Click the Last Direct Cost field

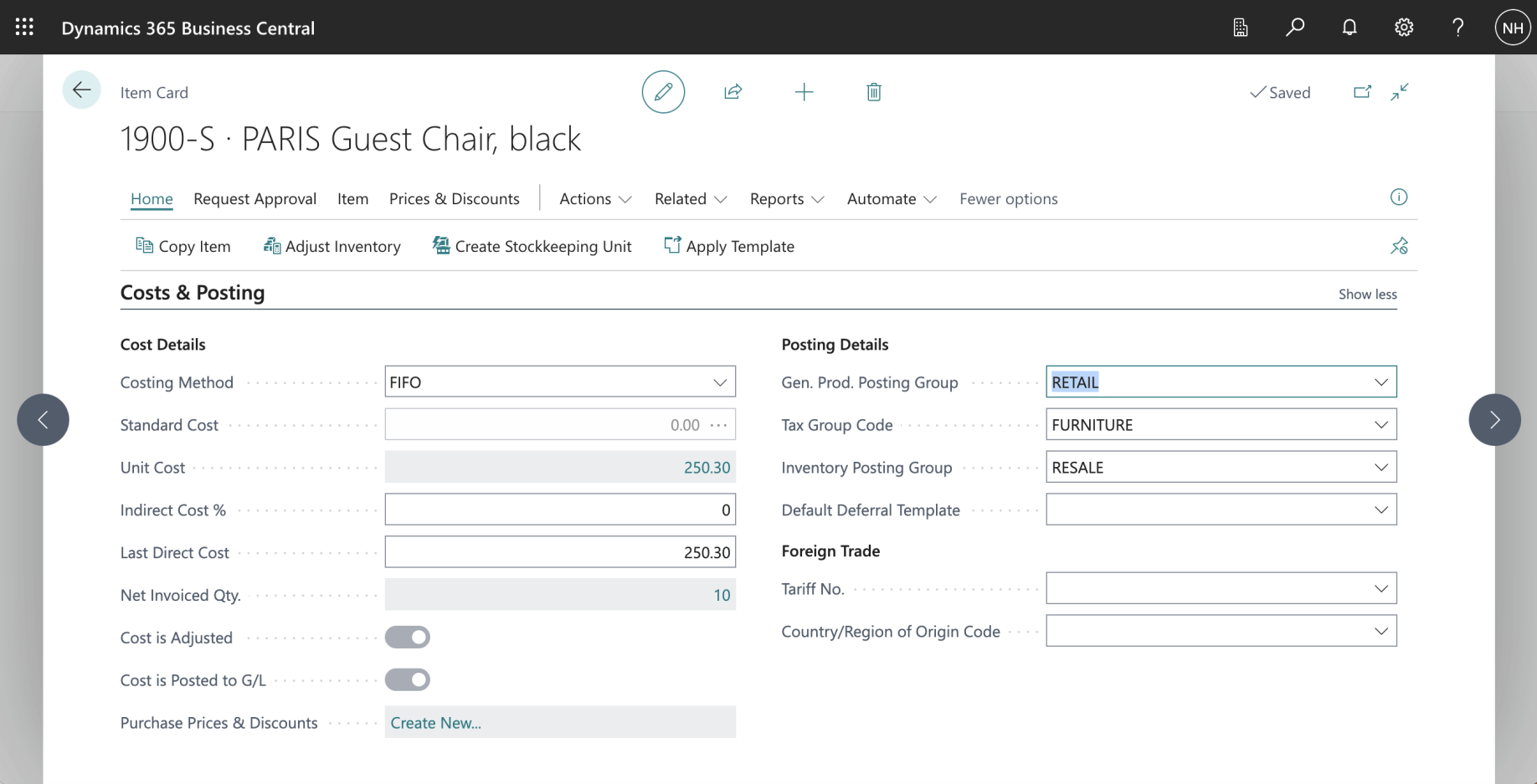(559, 552)
